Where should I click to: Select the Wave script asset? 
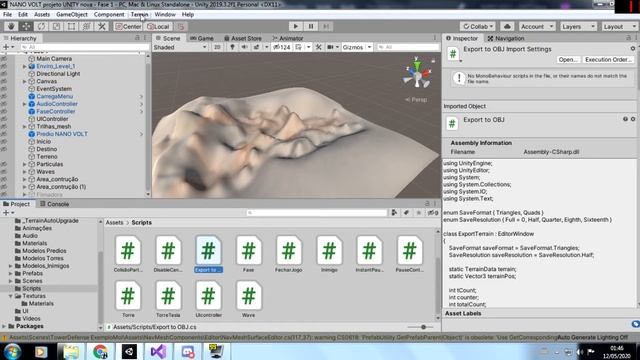[248, 299]
